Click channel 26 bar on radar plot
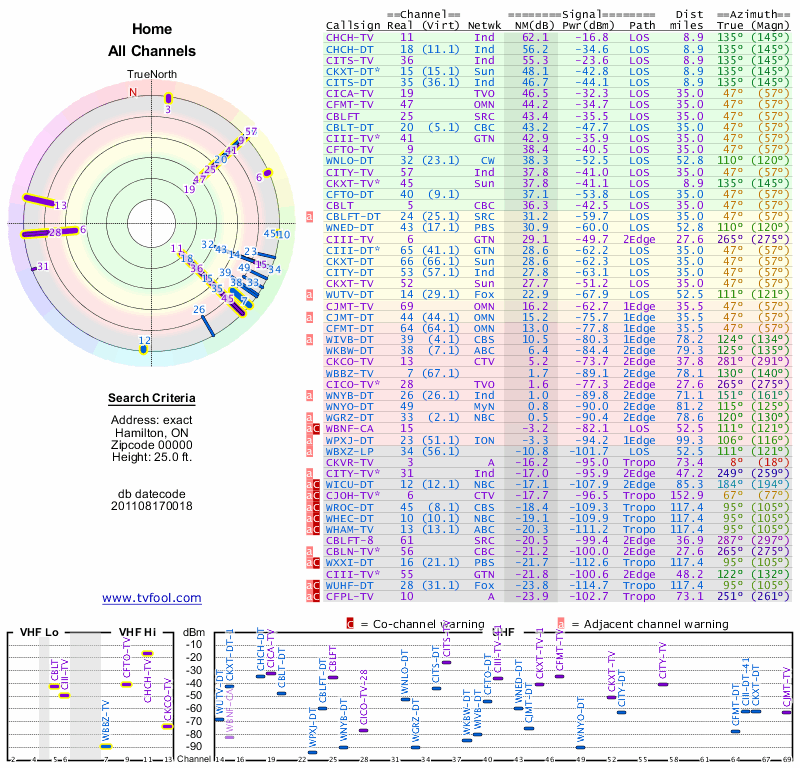This screenshot has height=768, width=800. 208,326
